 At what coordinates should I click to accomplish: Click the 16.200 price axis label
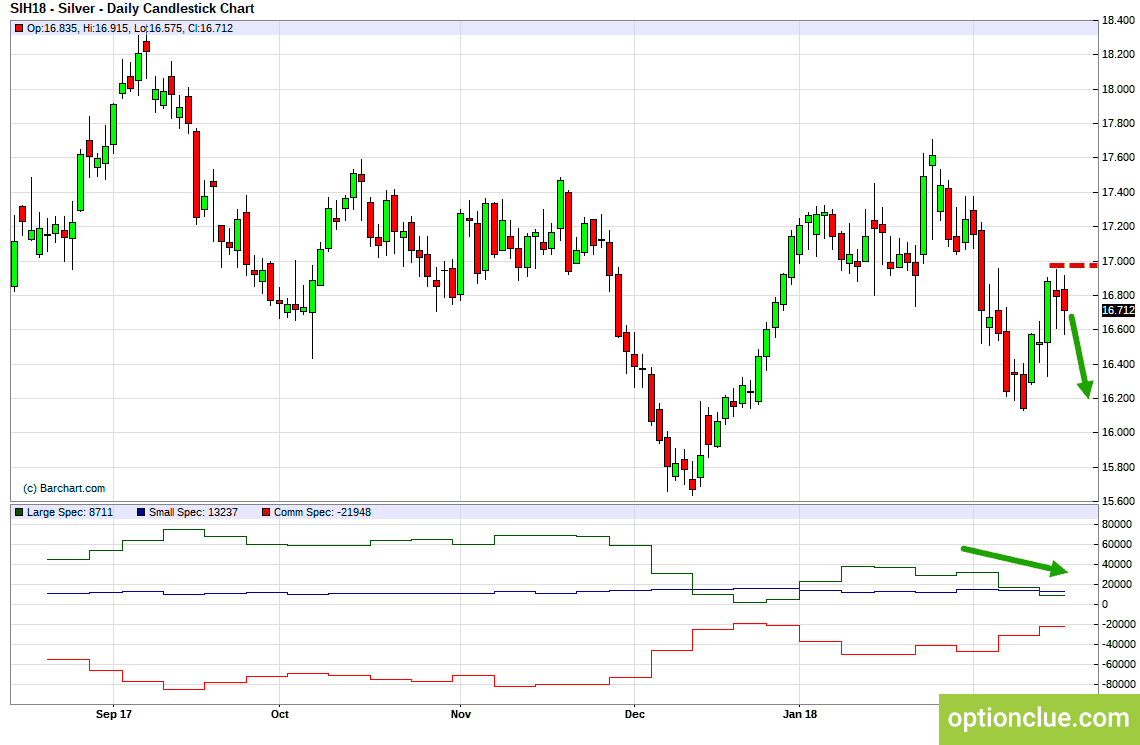pyautogui.click(x=1119, y=398)
